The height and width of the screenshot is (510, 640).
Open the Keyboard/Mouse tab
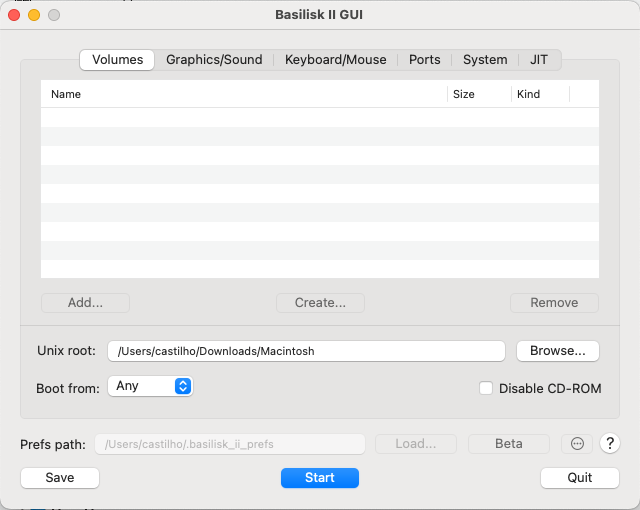pyautogui.click(x=335, y=60)
